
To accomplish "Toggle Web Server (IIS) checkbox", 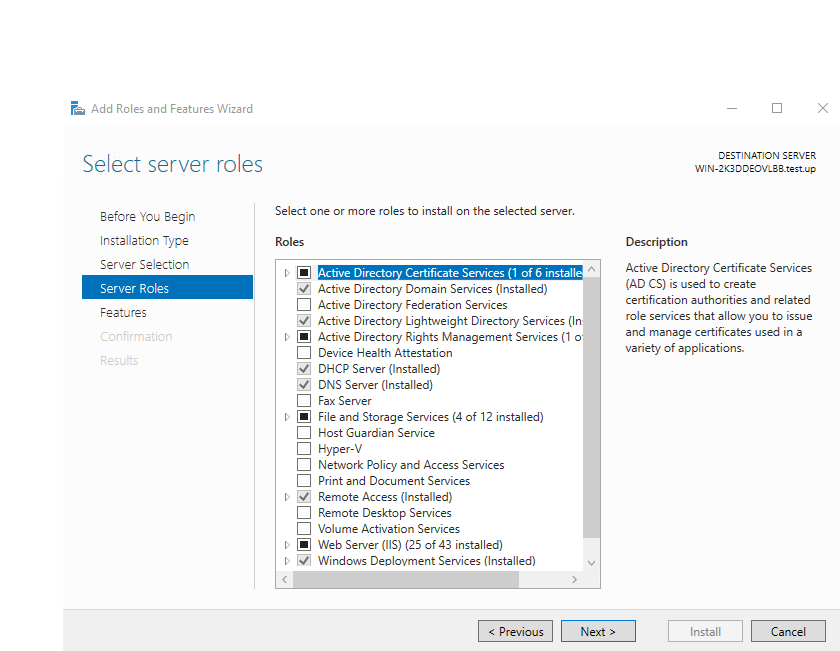I will click(x=304, y=545).
